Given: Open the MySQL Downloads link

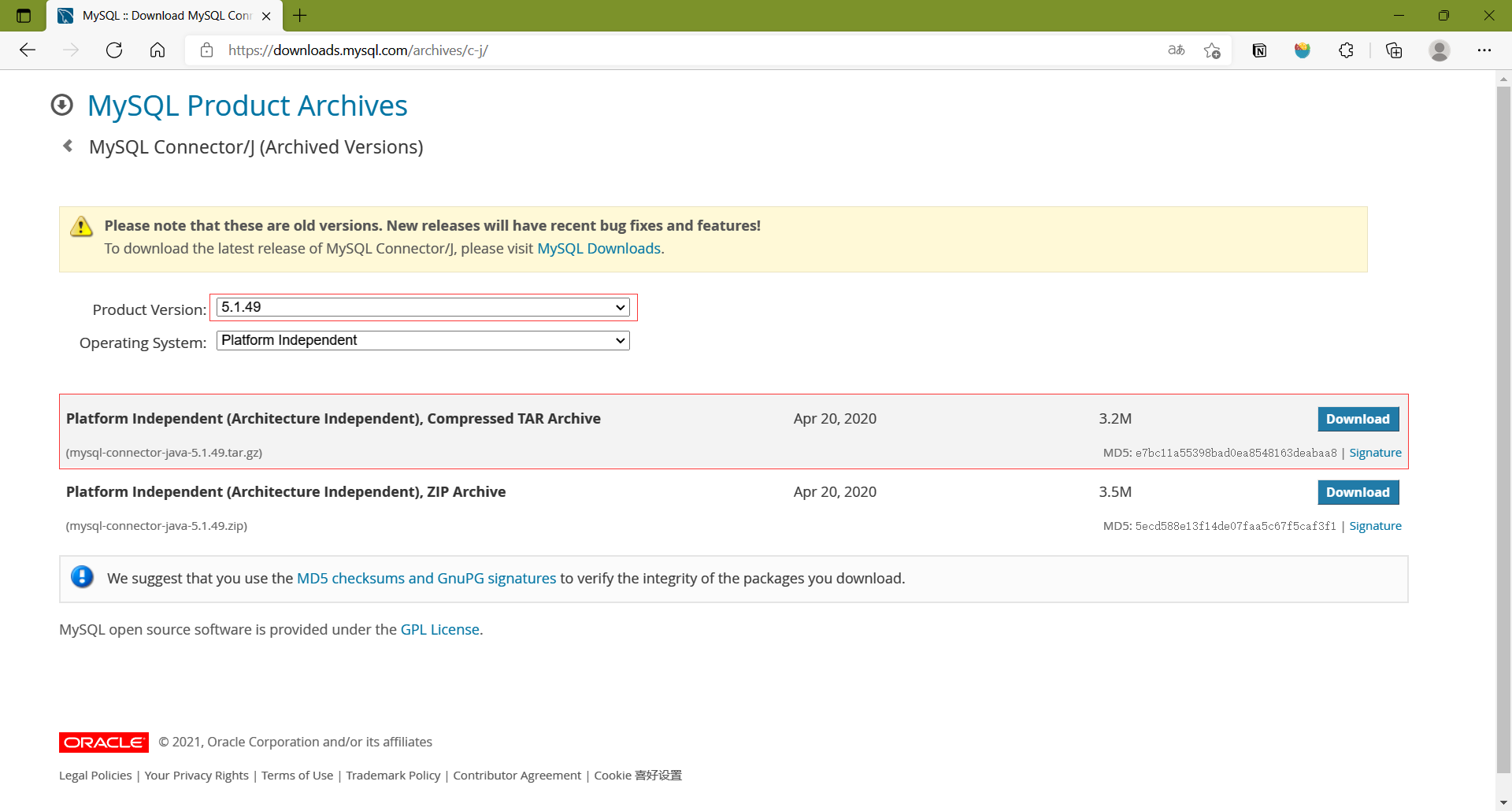Looking at the screenshot, I should [x=598, y=248].
